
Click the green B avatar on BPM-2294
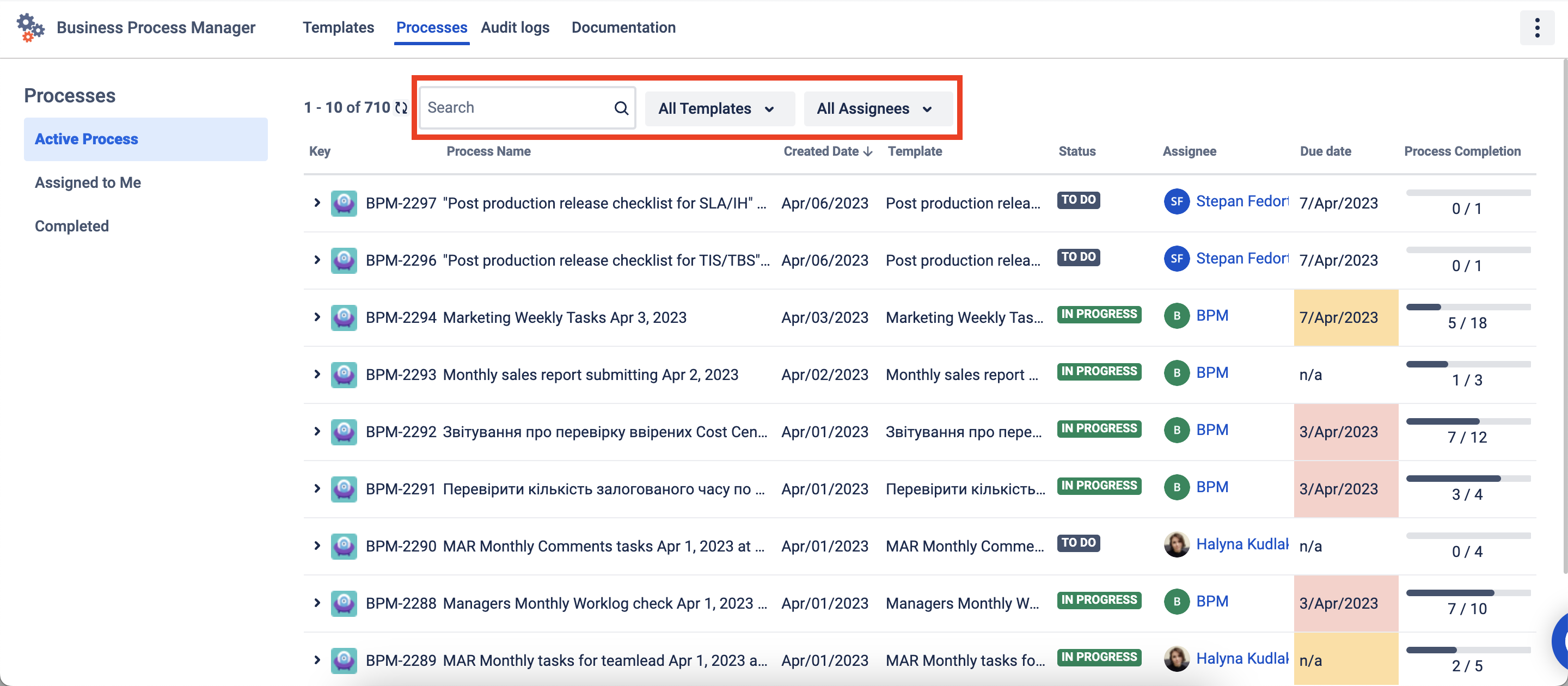pos(1176,315)
